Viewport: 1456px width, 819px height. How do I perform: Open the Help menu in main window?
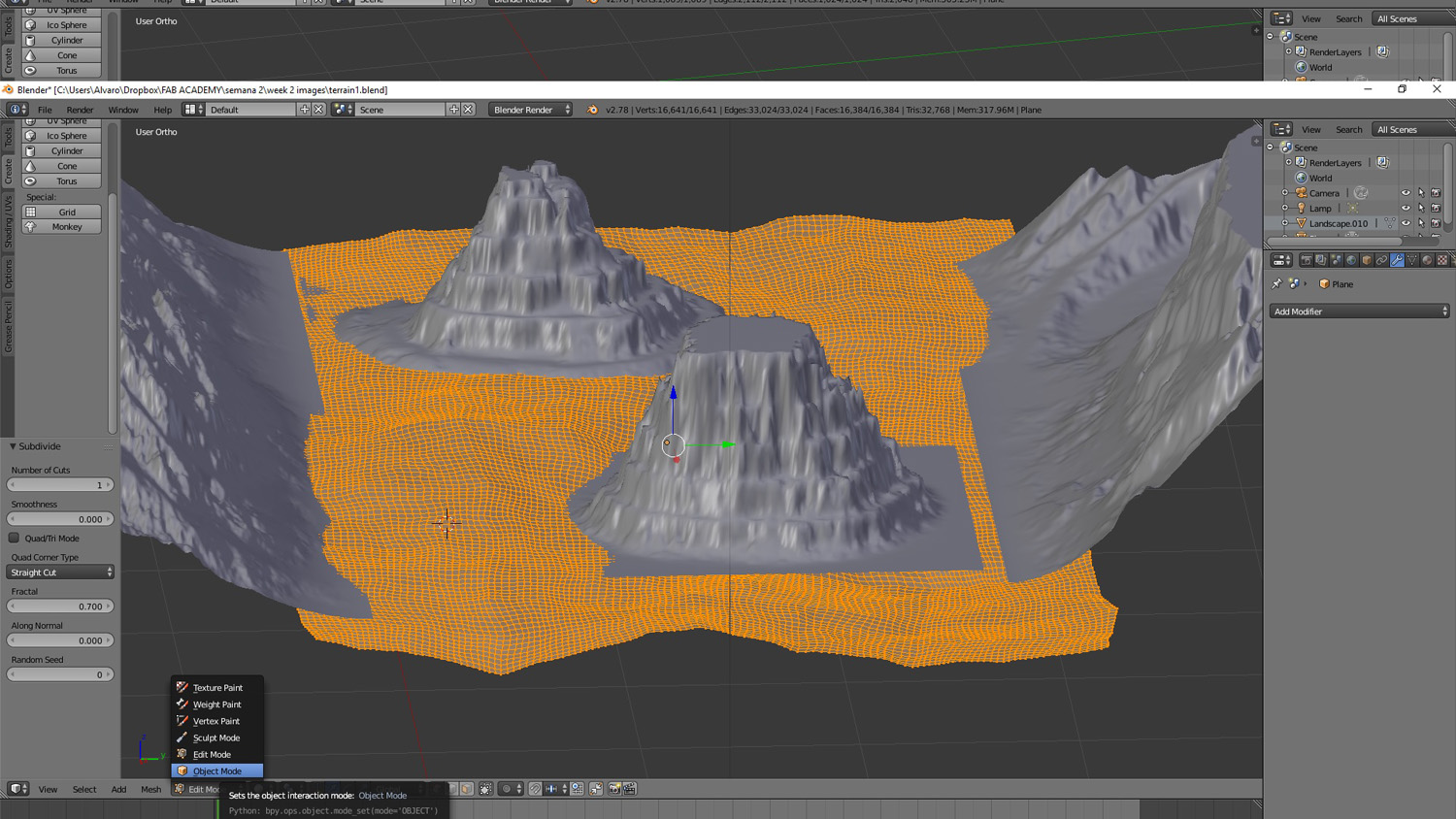[x=162, y=110]
